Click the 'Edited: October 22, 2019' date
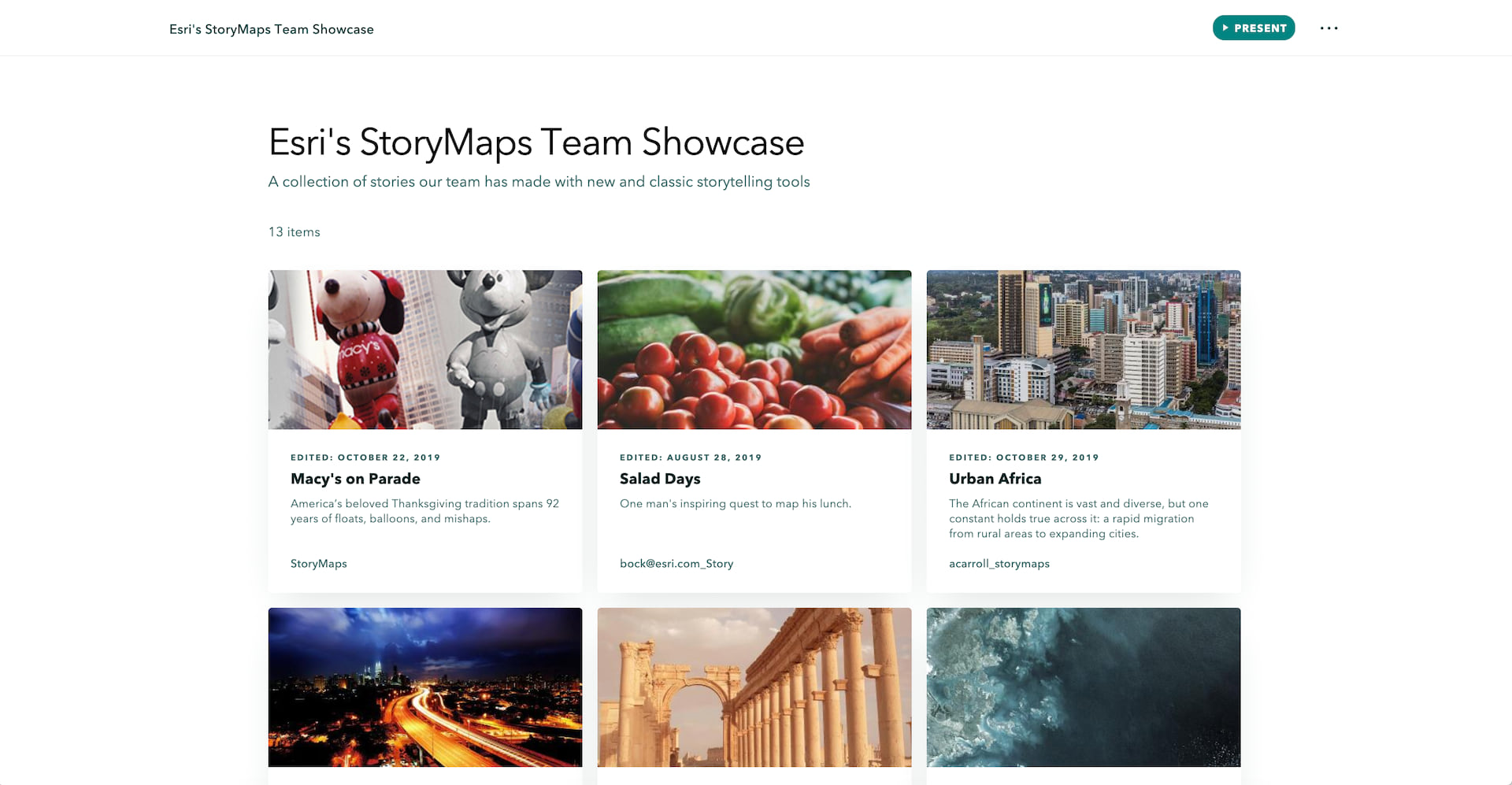Image resolution: width=1512 pixels, height=785 pixels. (x=365, y=457)
